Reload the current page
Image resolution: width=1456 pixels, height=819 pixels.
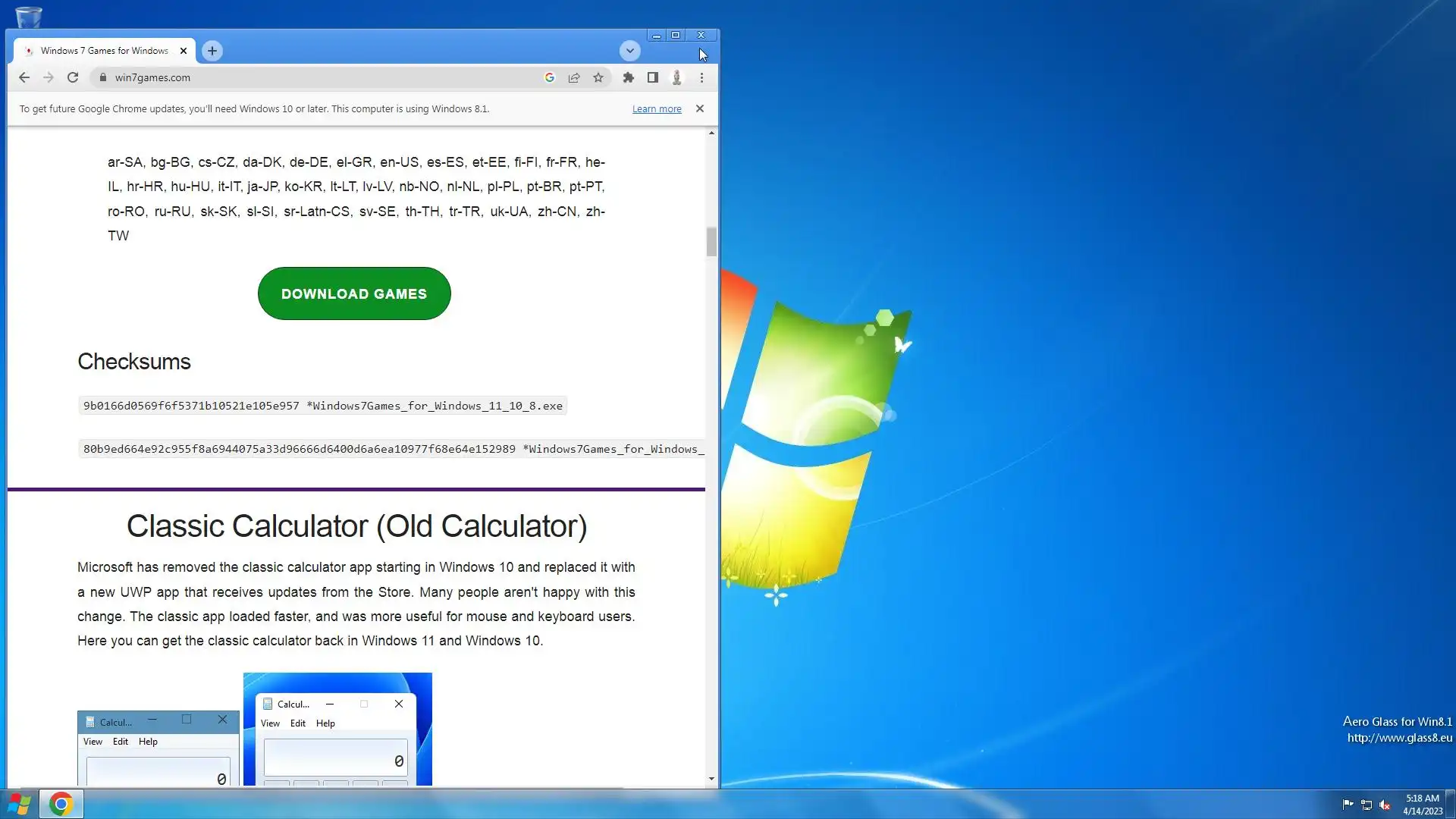tap(73, 77)
